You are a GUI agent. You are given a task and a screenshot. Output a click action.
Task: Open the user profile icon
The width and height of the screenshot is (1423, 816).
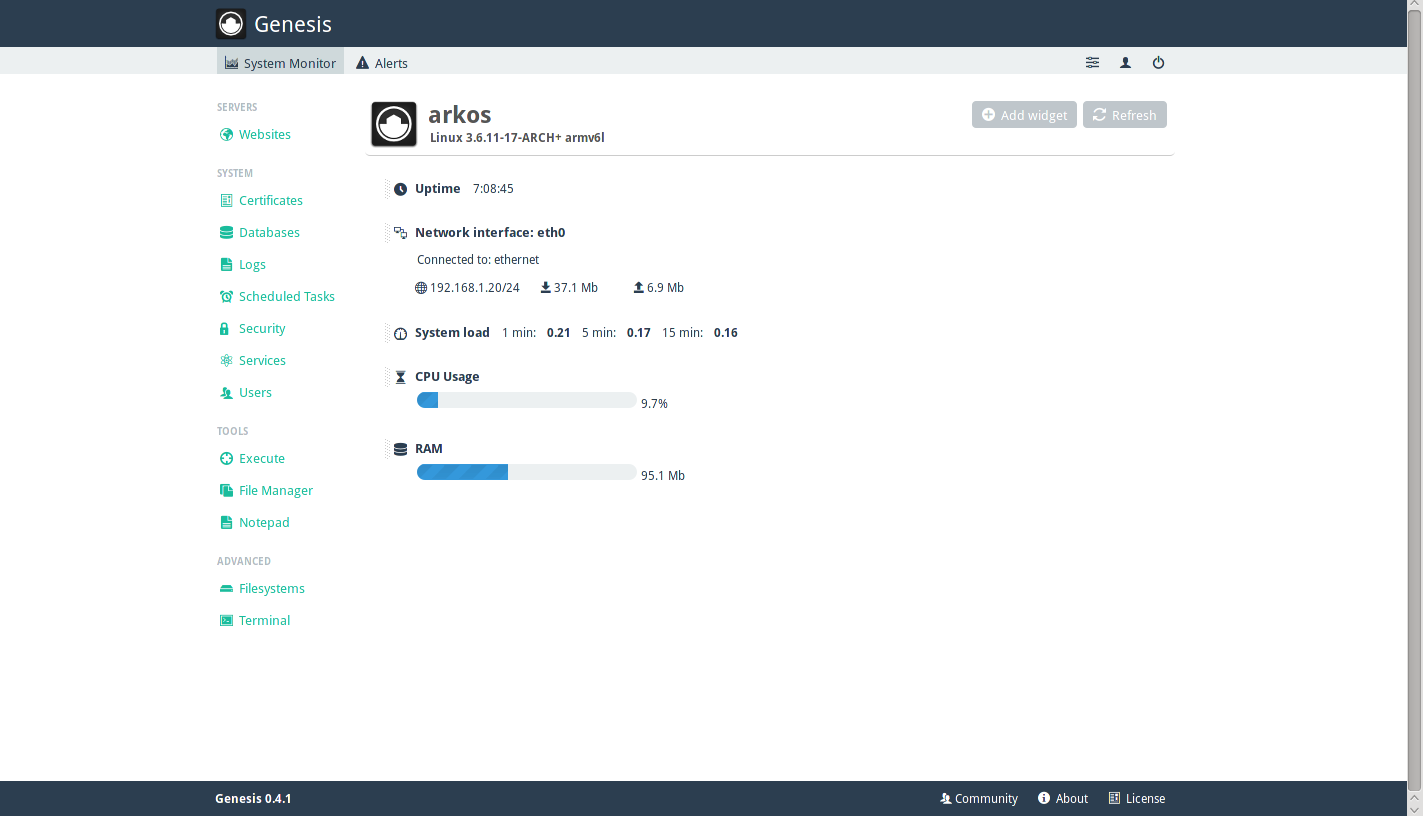pyautogui.click(x=1125, y=63)
